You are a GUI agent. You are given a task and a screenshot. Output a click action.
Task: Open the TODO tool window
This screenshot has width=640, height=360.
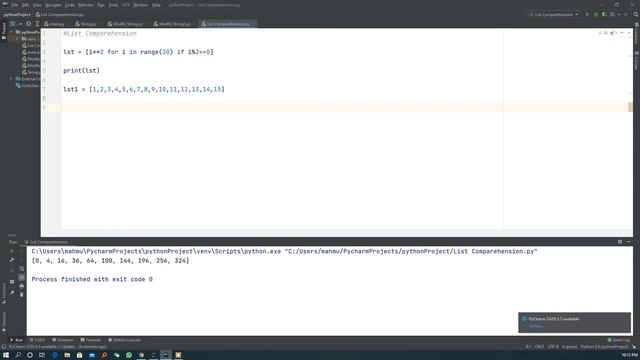(37, 340)
